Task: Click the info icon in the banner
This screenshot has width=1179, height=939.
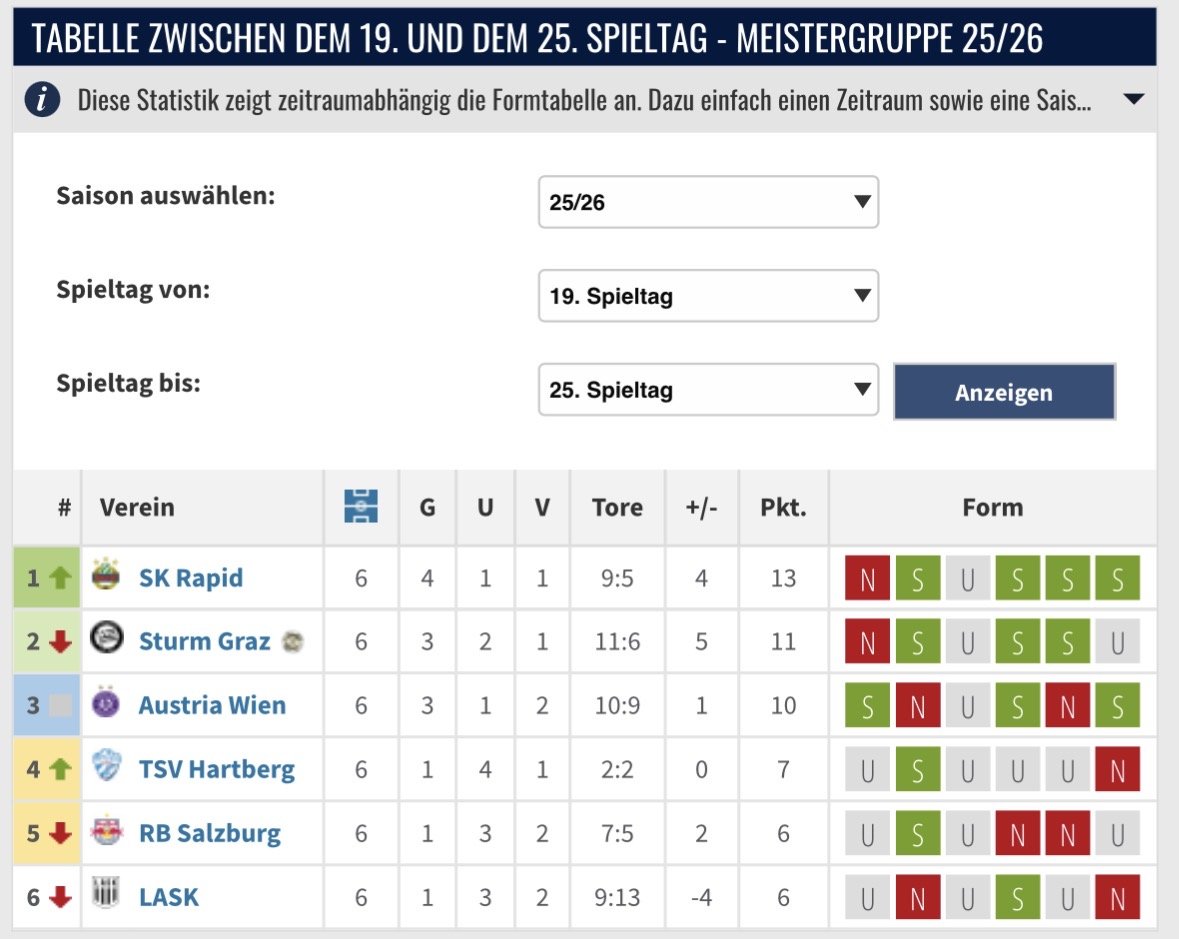Action: coord(43,100)
